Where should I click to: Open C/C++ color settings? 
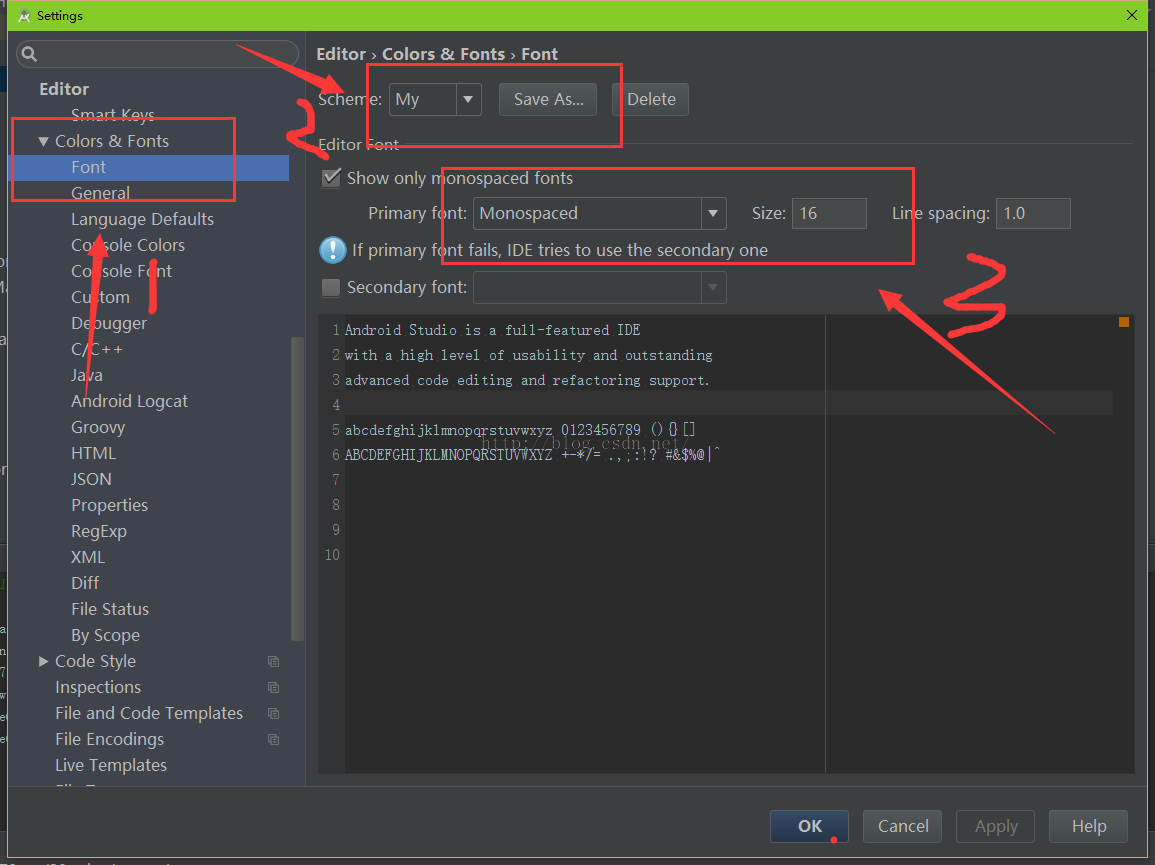96,349
